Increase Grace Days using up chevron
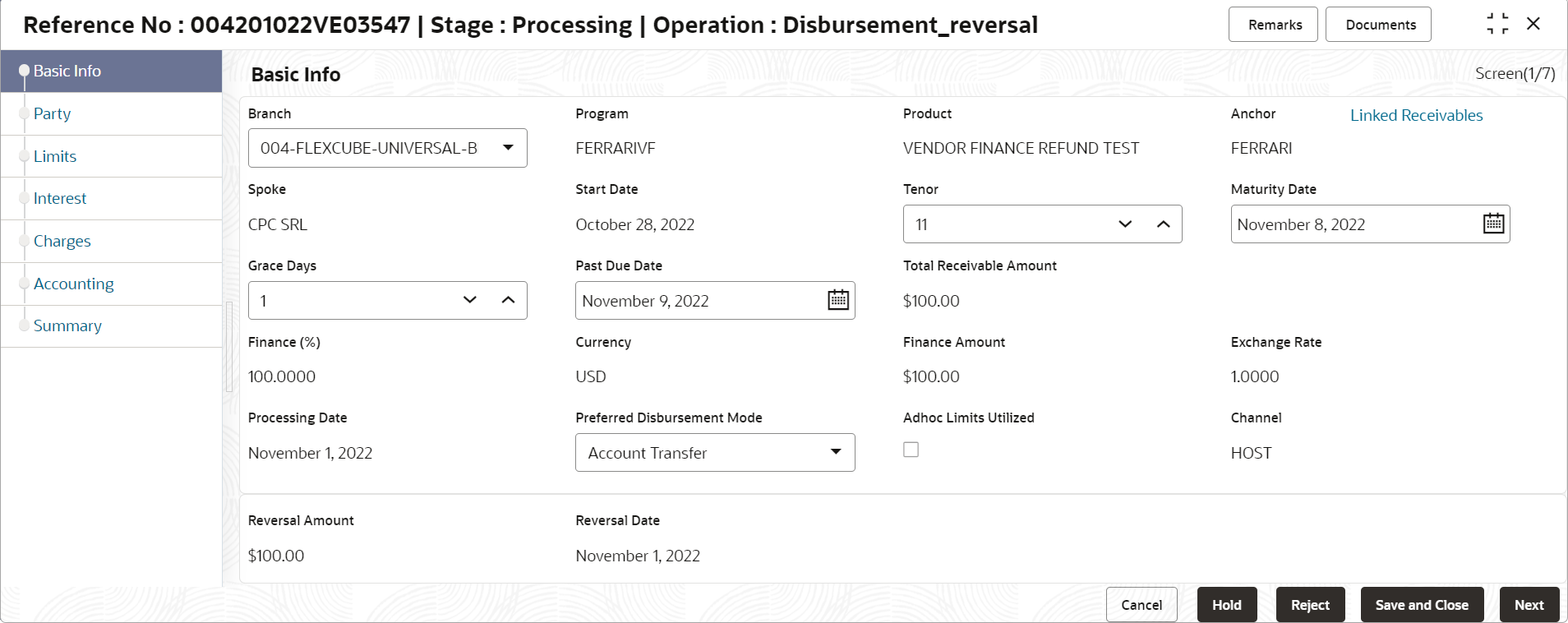The height and width of the screenshot is (623, 1568). [x=508, y=300]
